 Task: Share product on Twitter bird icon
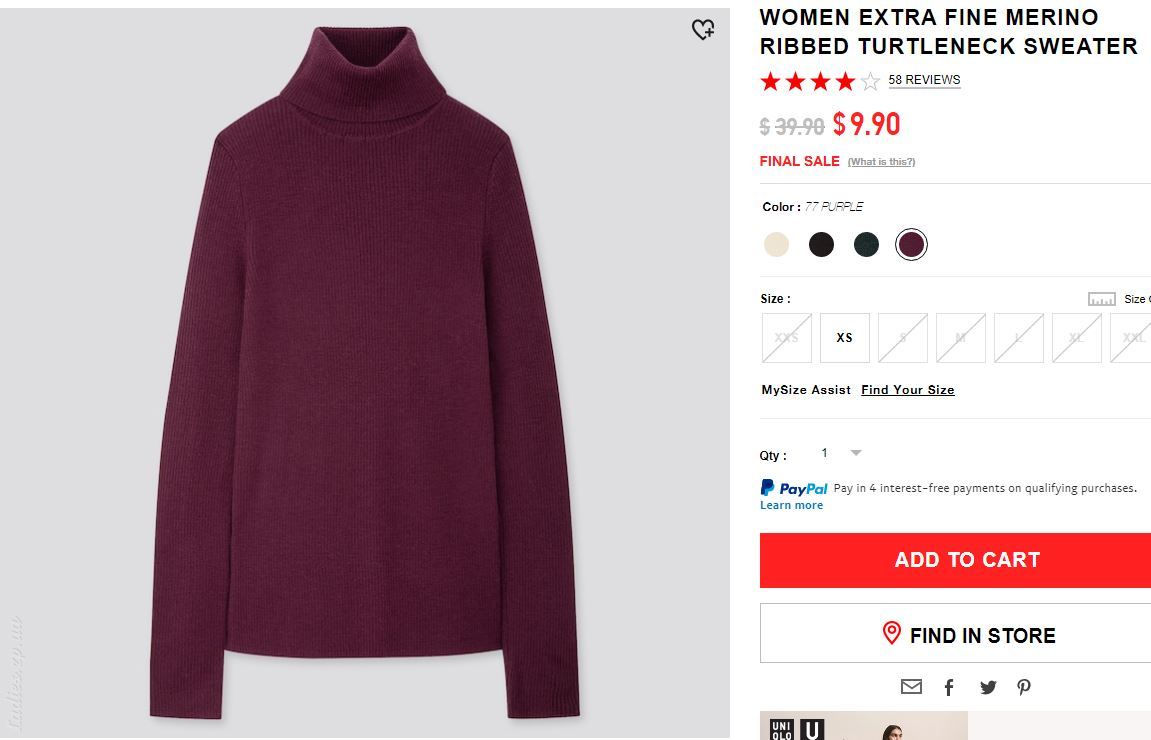988,687
